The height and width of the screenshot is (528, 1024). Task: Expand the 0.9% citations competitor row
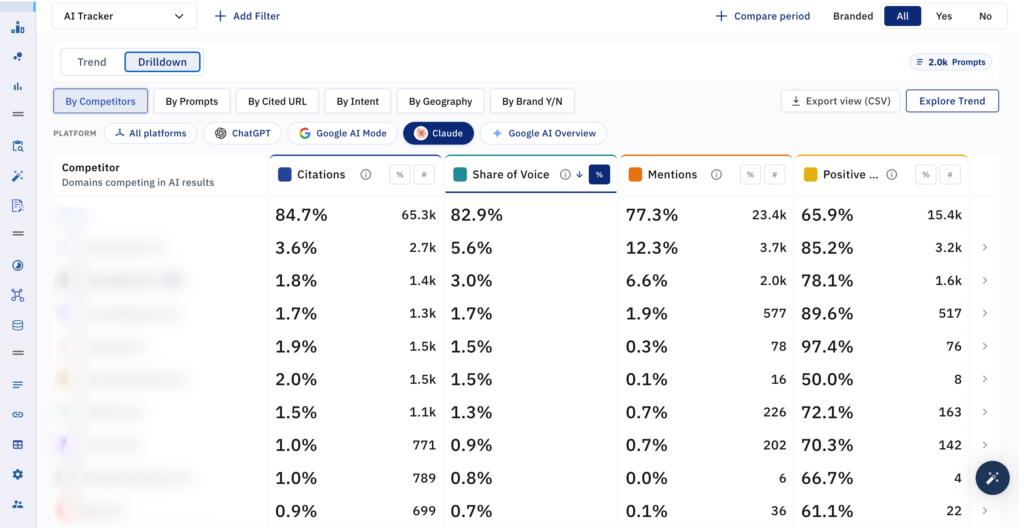[985, 510]
